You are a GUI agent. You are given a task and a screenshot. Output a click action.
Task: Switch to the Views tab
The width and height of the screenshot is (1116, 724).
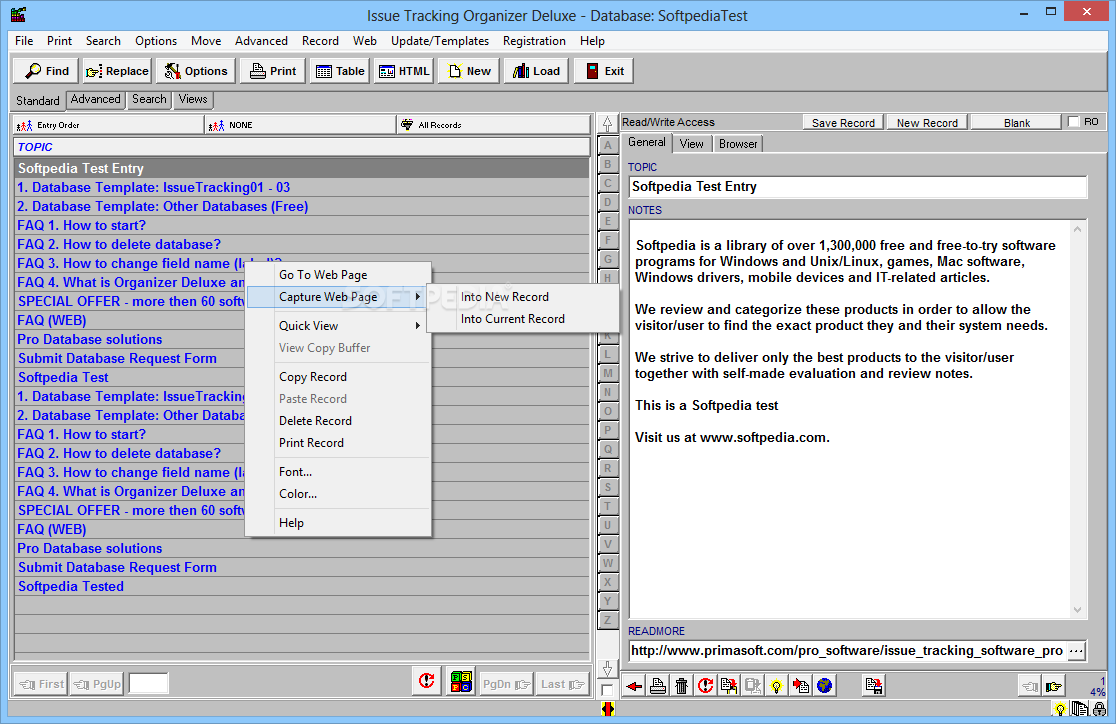[193, 100]
